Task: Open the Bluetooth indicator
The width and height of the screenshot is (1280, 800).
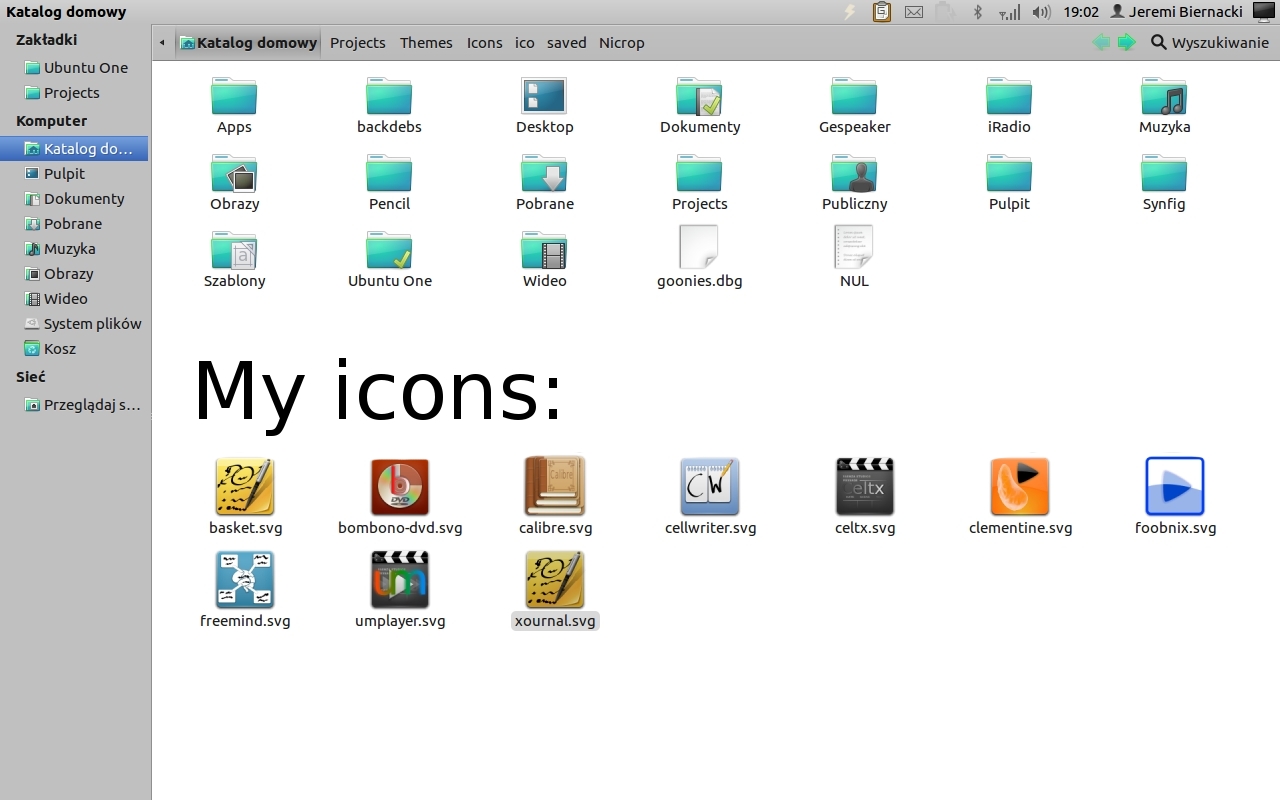Action: (978, 12)
